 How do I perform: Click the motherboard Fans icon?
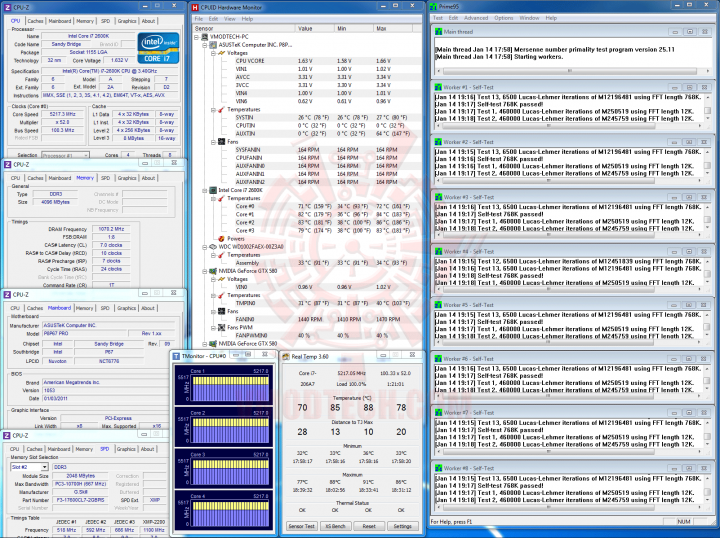pyautogui.click(x=221, y=142)
